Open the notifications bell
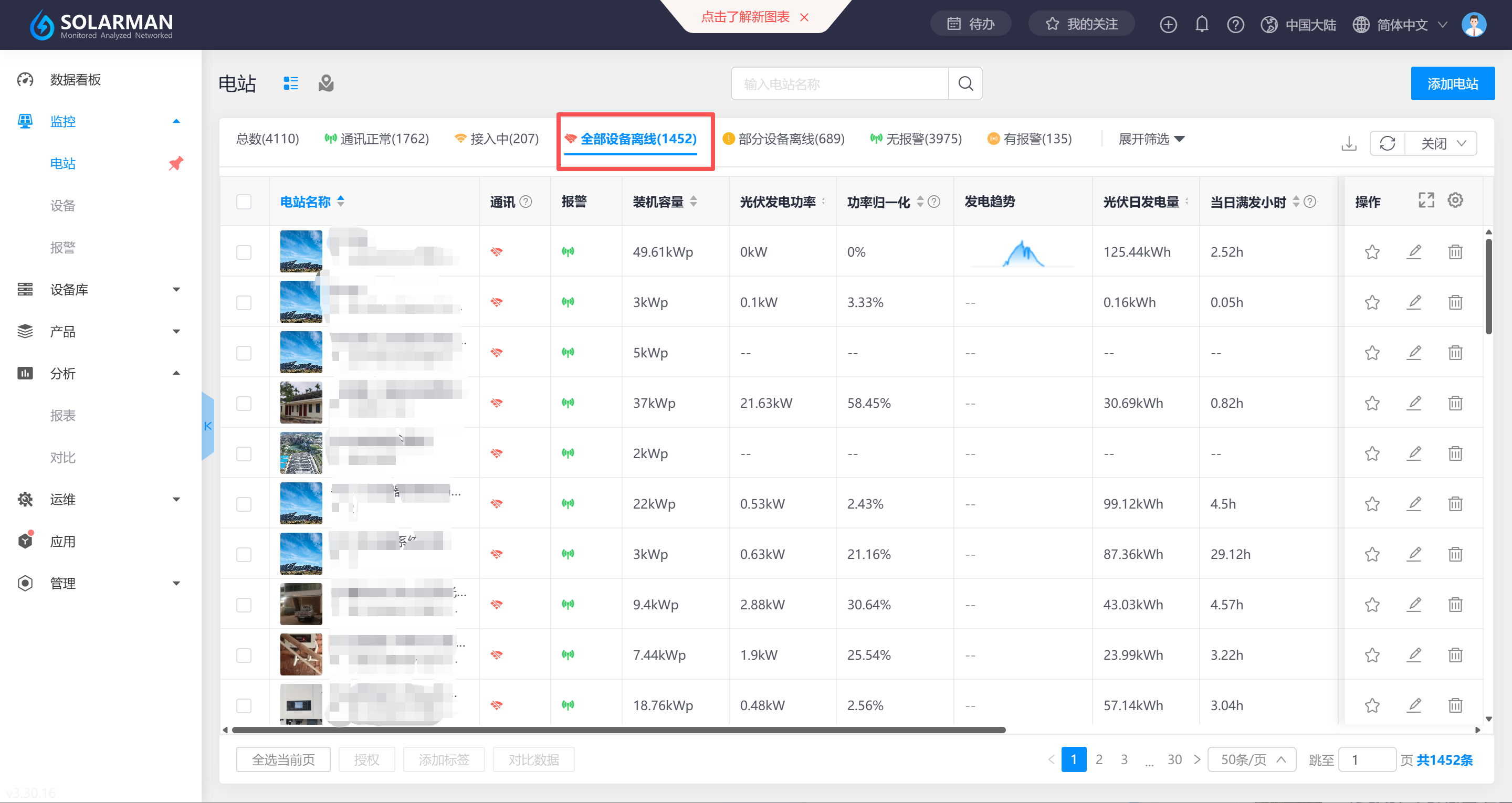Screen dimensions: 1512x803 coord(1202,24)
